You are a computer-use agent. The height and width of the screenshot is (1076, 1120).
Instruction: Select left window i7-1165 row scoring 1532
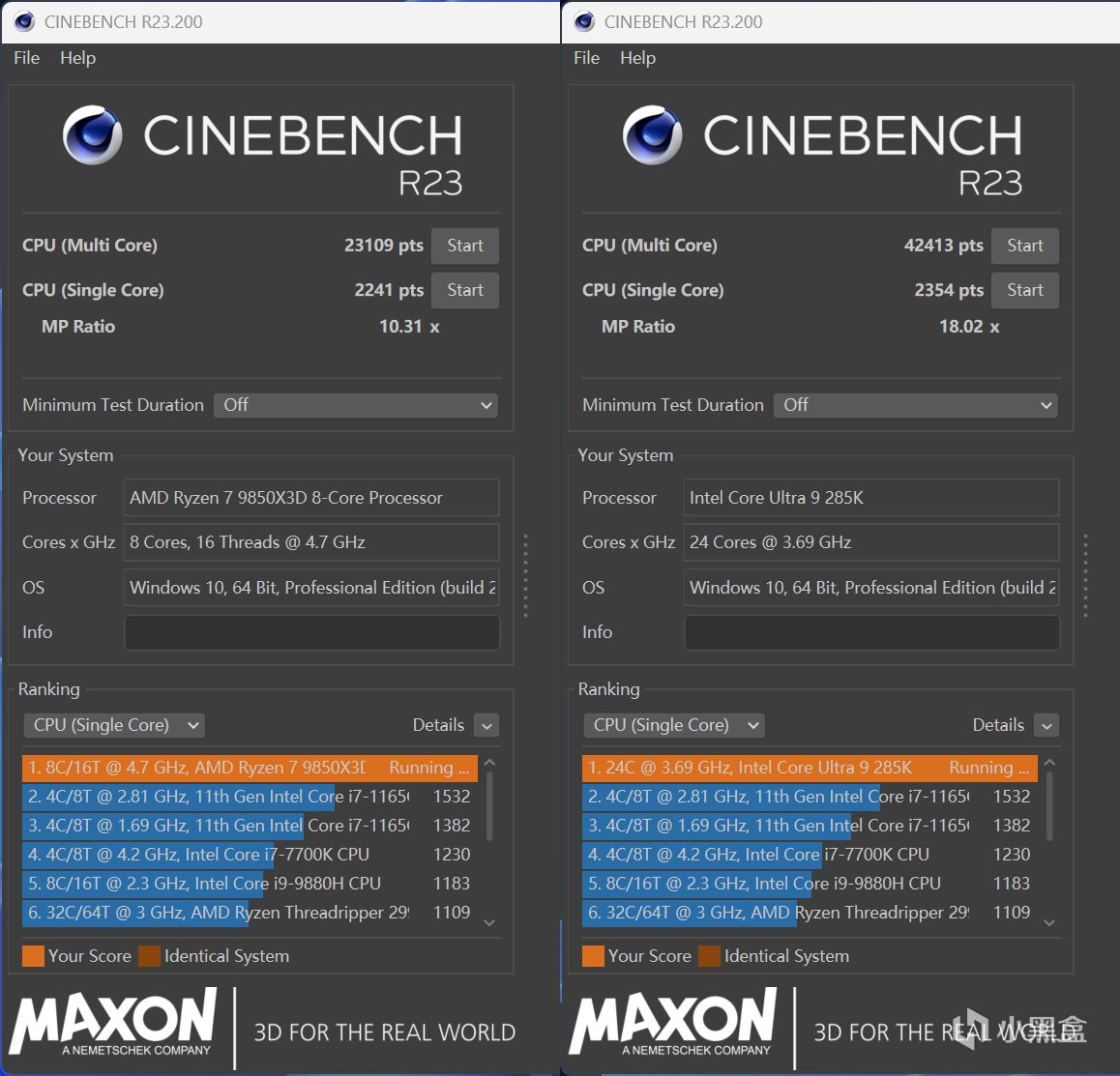point(250,797)
